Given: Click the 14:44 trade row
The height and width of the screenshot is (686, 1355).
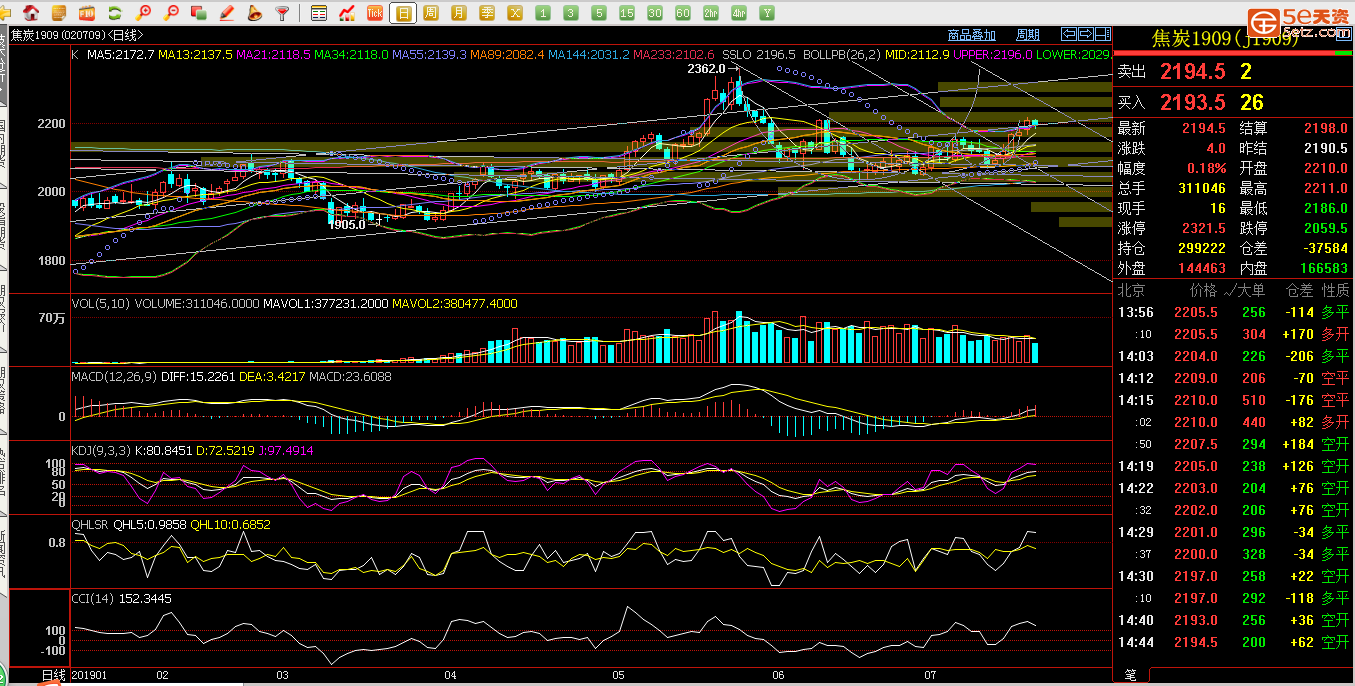Looking at the screenshot, I should click(x=1232, y=642).
